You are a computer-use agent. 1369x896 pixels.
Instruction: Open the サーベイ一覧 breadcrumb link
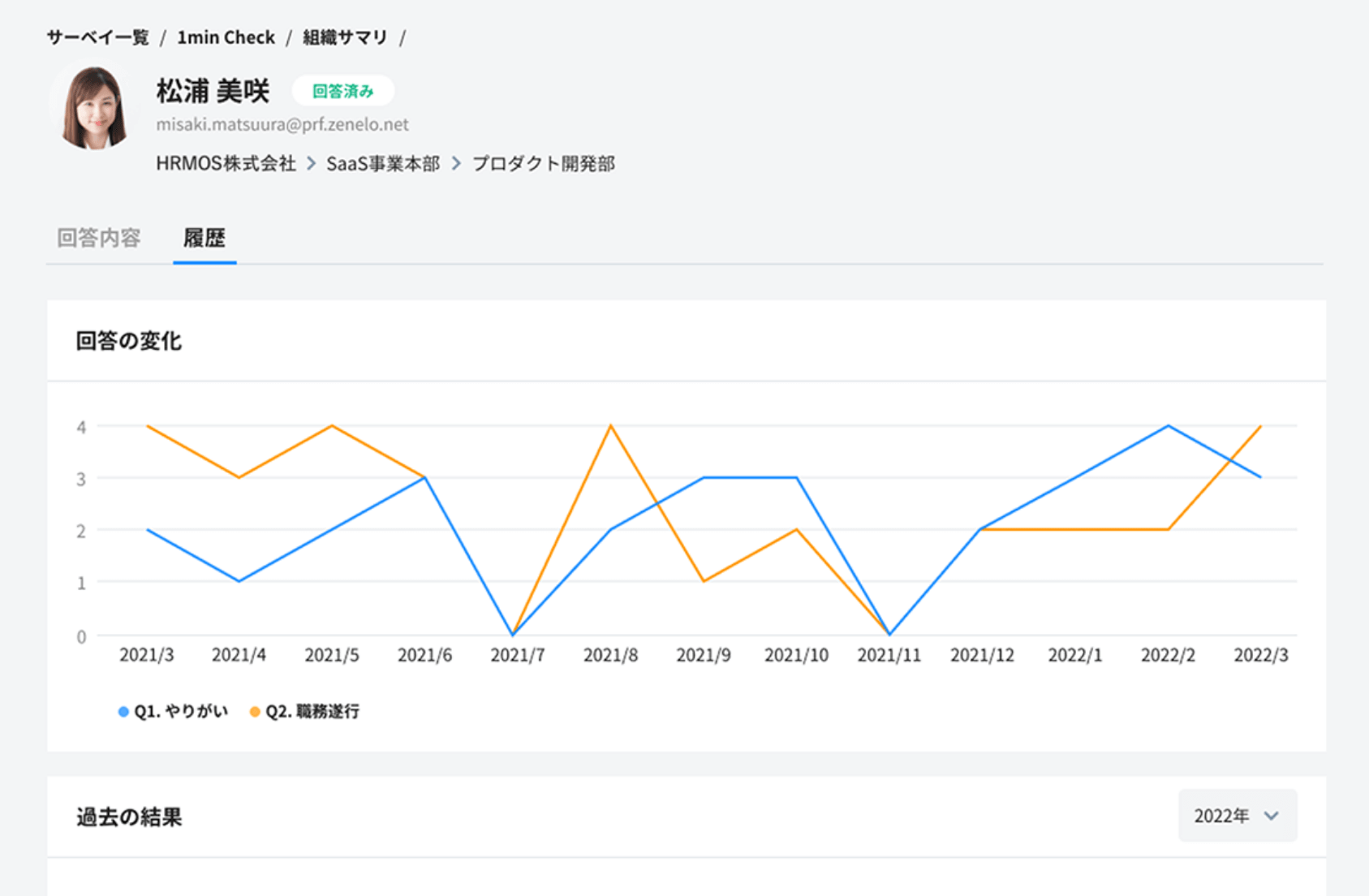click(98, 37)
